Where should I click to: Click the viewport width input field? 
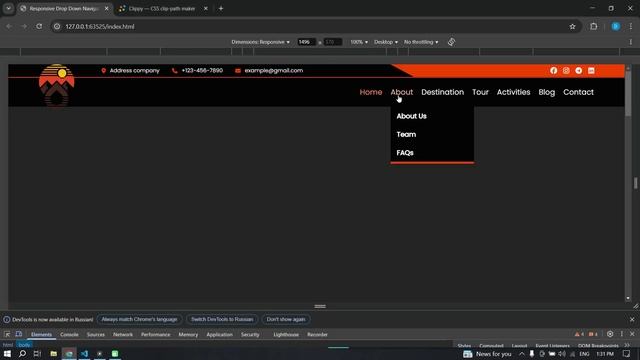306,42
